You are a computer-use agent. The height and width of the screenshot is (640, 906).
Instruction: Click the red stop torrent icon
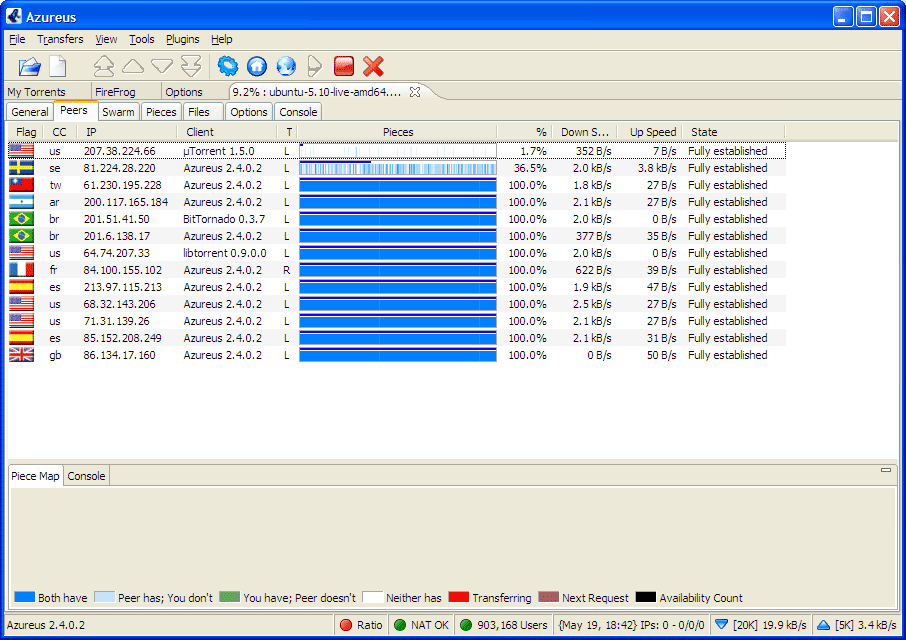[x=344, y=66]
